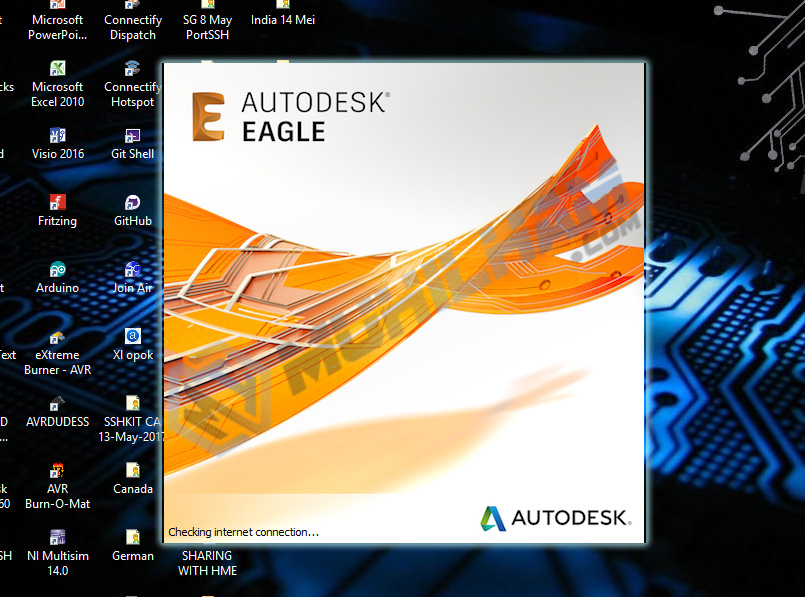The width and height of the screenshot is (805, 597).
Task: Open German desktop file
Action: coord(132,546)
